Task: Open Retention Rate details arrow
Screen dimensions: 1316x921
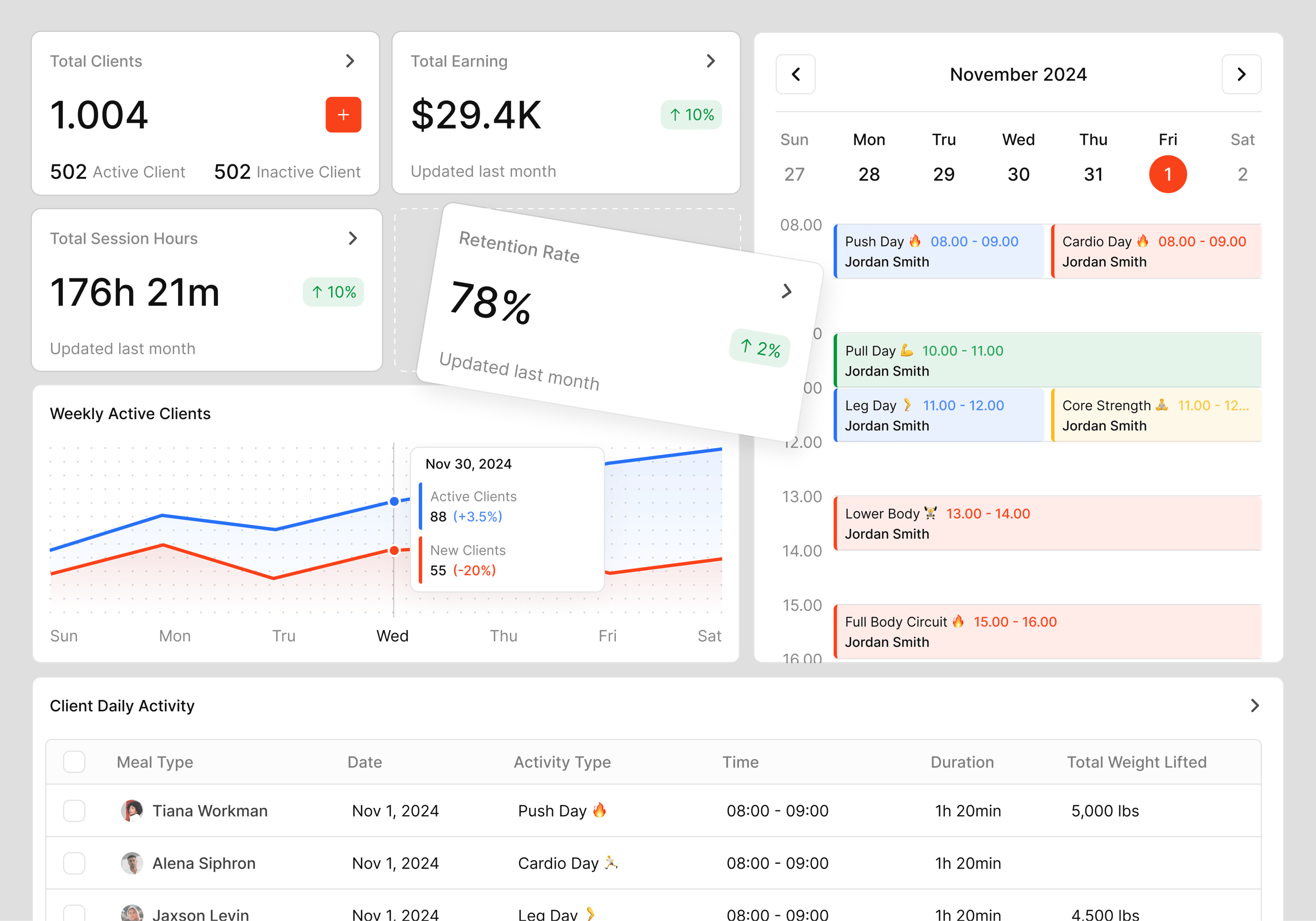Action: [788, 292]
